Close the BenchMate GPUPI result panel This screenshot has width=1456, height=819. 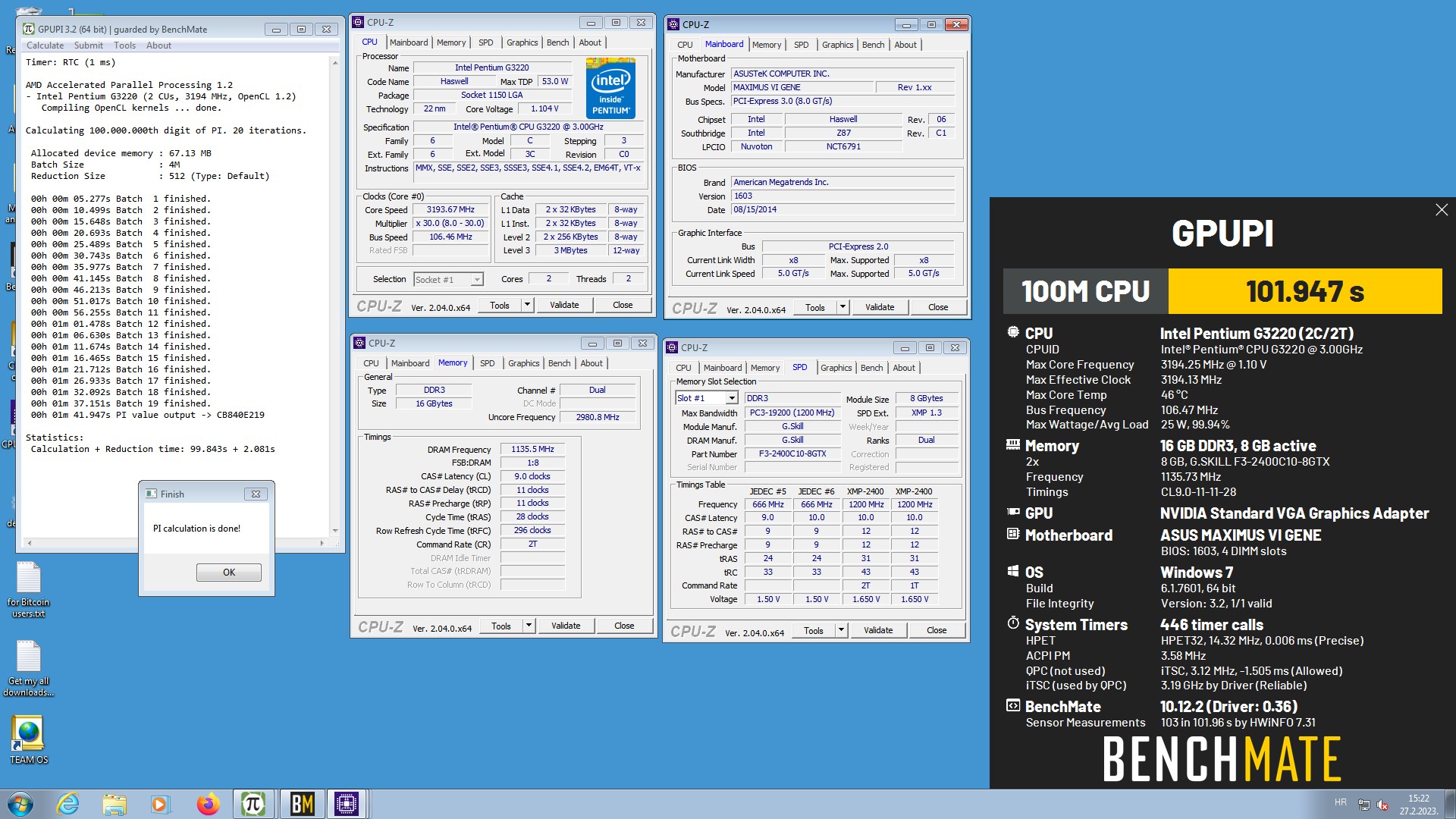[x=1442, y=210]
